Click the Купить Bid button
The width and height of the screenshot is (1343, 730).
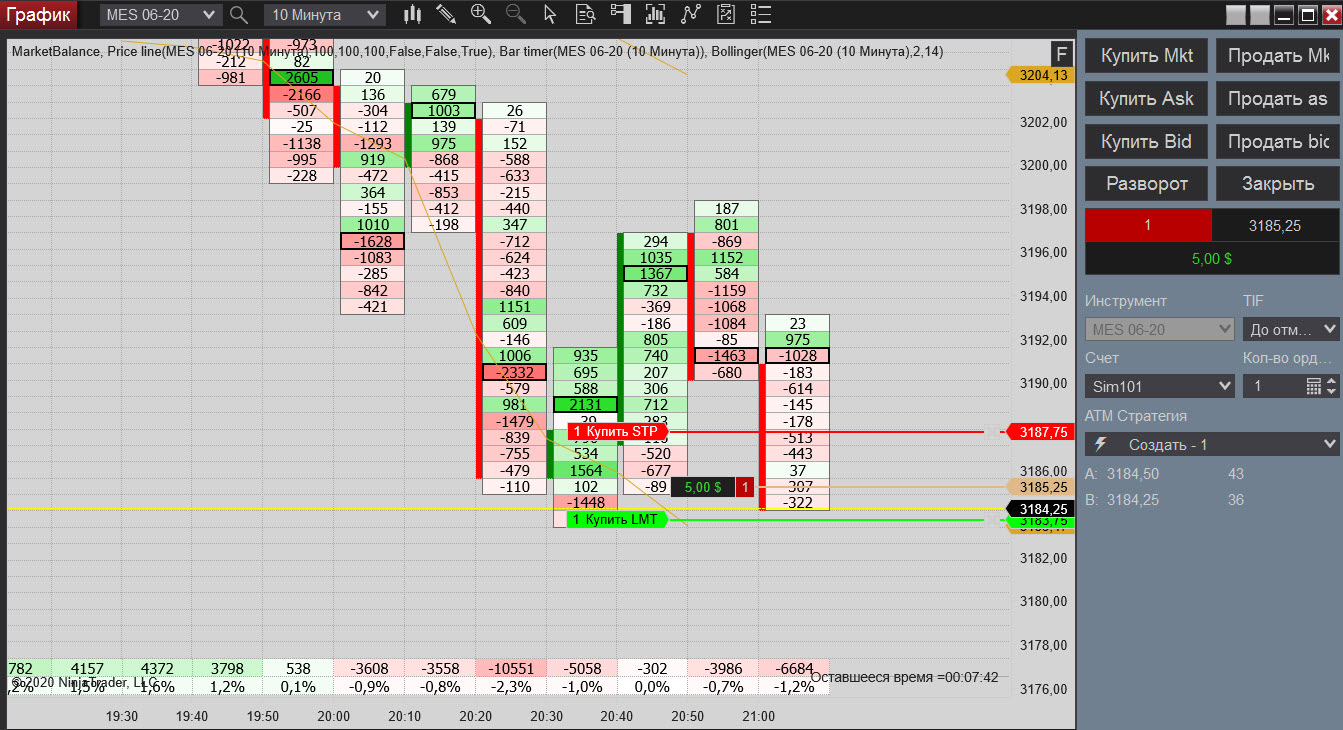[x=1146, y=142]
